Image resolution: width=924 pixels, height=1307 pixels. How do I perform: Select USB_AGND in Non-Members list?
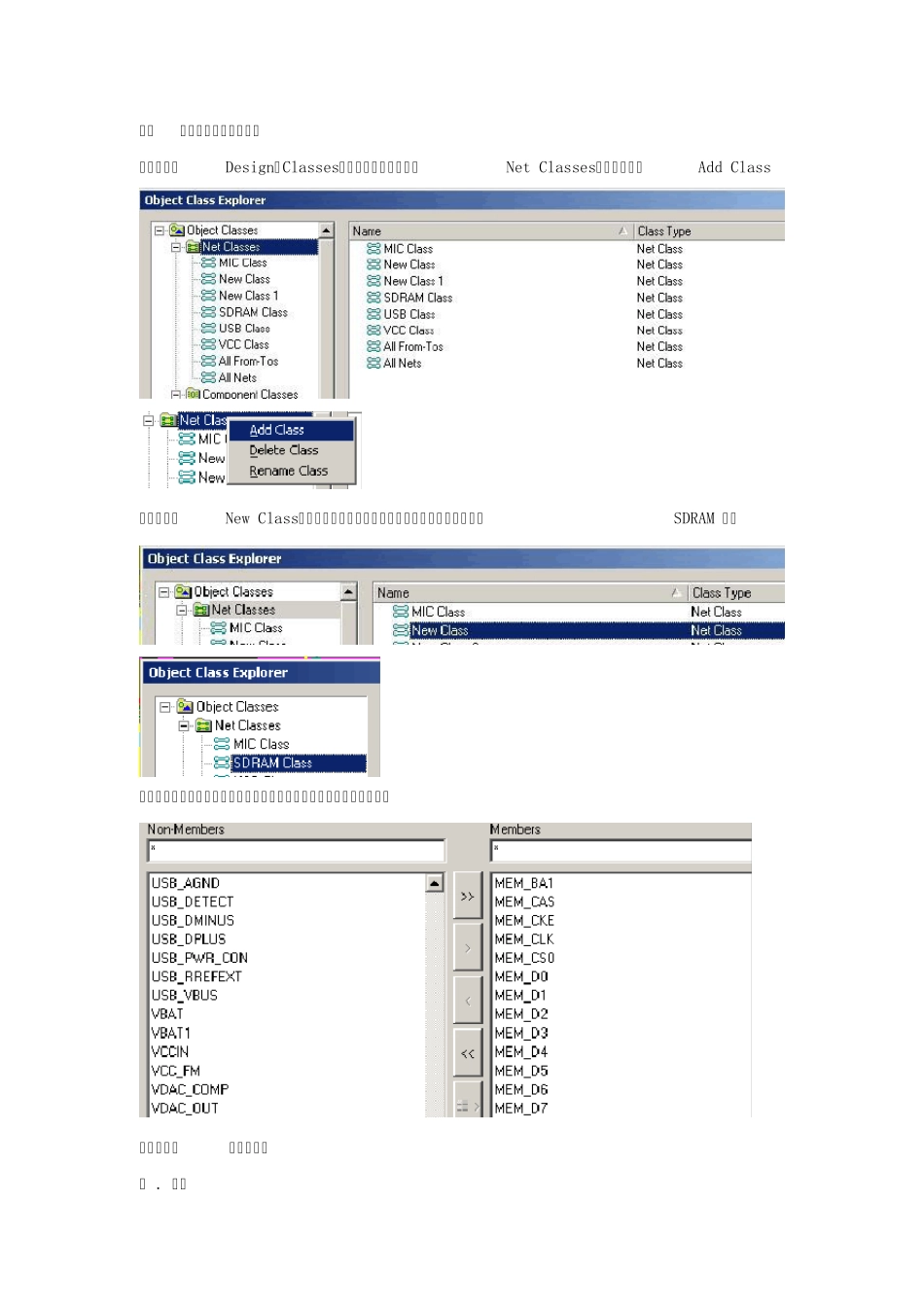(186, 883)
